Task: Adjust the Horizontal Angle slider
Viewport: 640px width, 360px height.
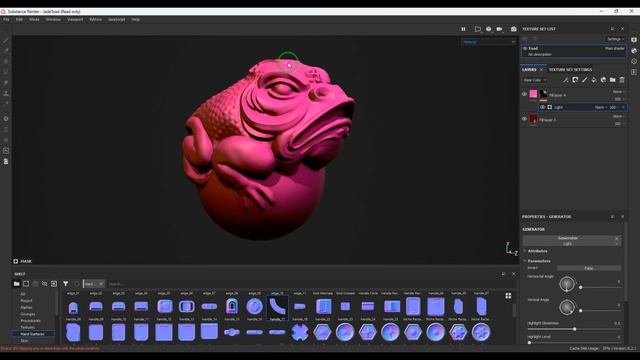Action: click(x=600, y=287)
